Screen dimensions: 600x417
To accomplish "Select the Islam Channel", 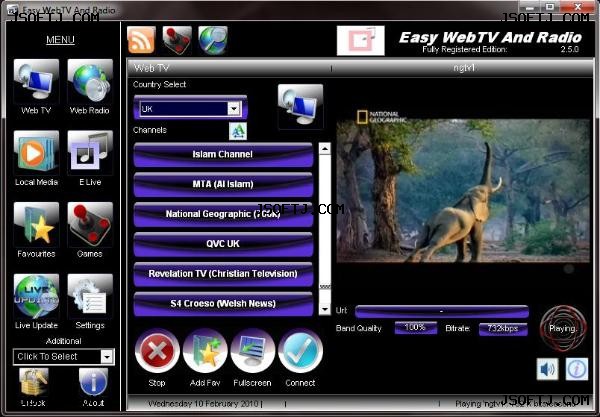I will click(223, 155).
